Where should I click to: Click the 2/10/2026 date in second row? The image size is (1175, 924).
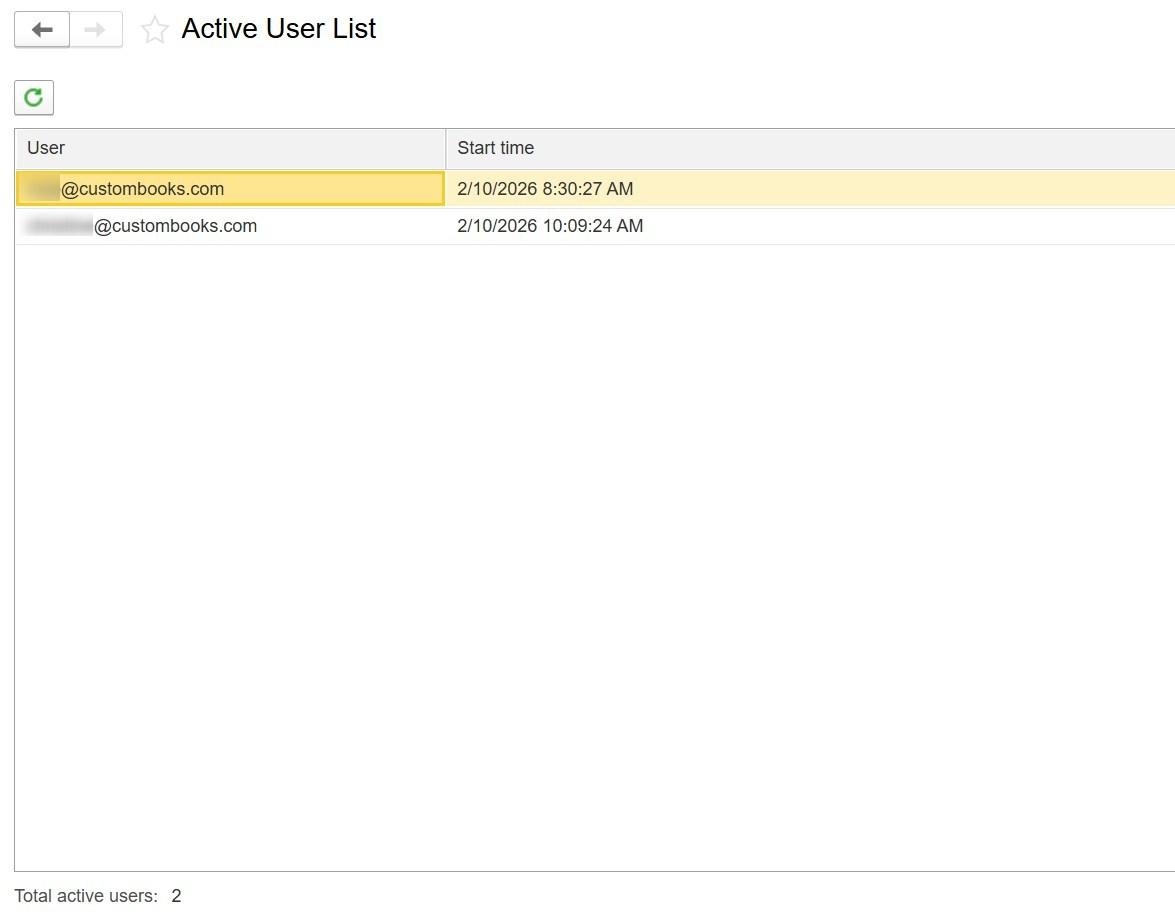tap(497, 226)
